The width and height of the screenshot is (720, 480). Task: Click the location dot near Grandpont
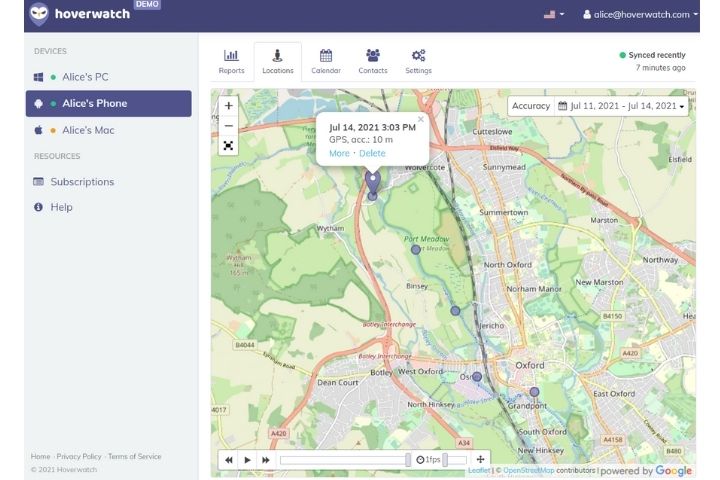click(534, 392)
